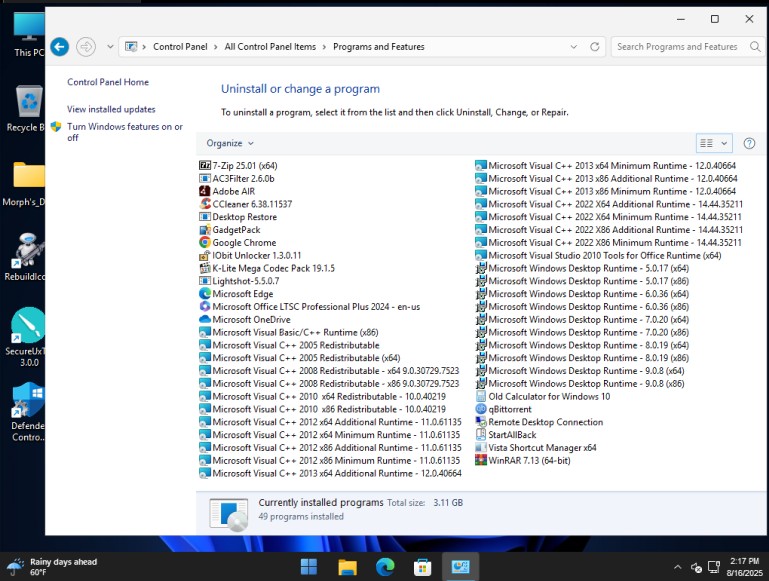769x581 pixels.
Task: Open the taskbar clock and date
Action: pyautogui.click(x=744, y=567)
